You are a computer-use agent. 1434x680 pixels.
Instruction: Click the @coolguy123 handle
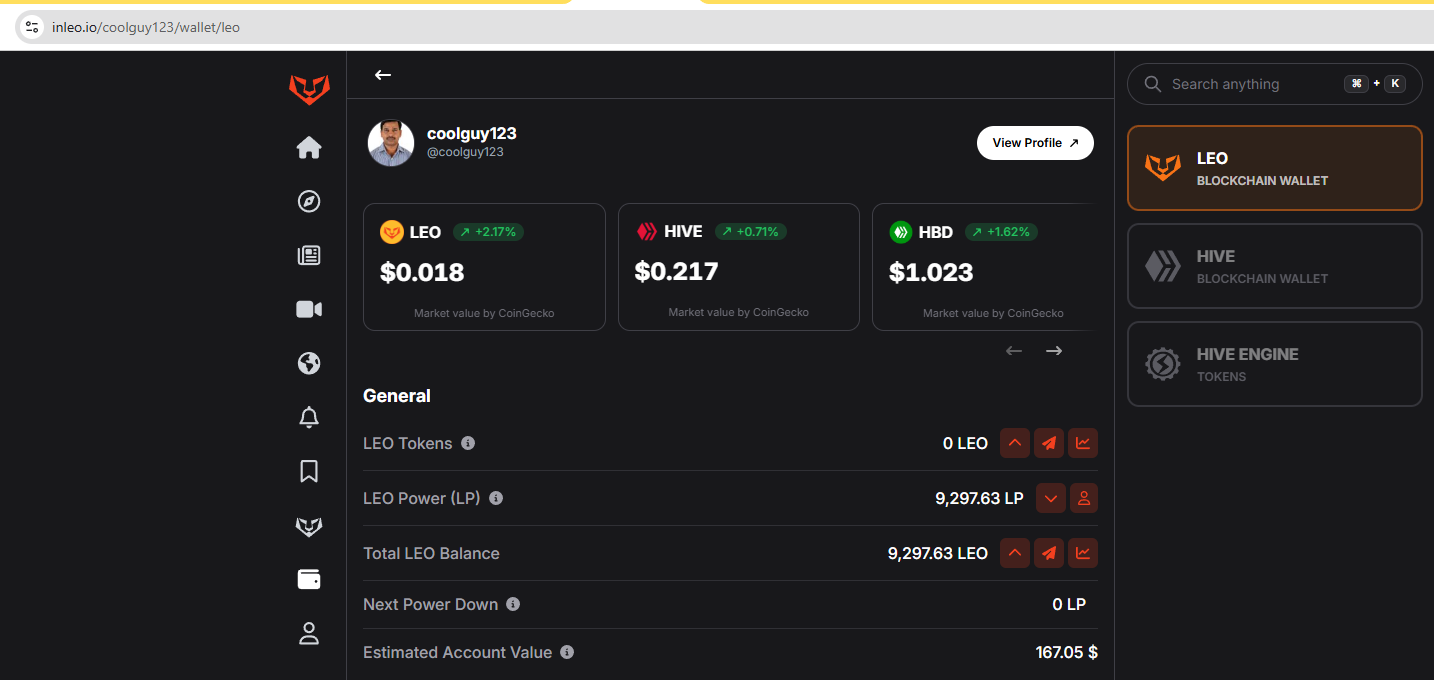click(x=465, y=153)
